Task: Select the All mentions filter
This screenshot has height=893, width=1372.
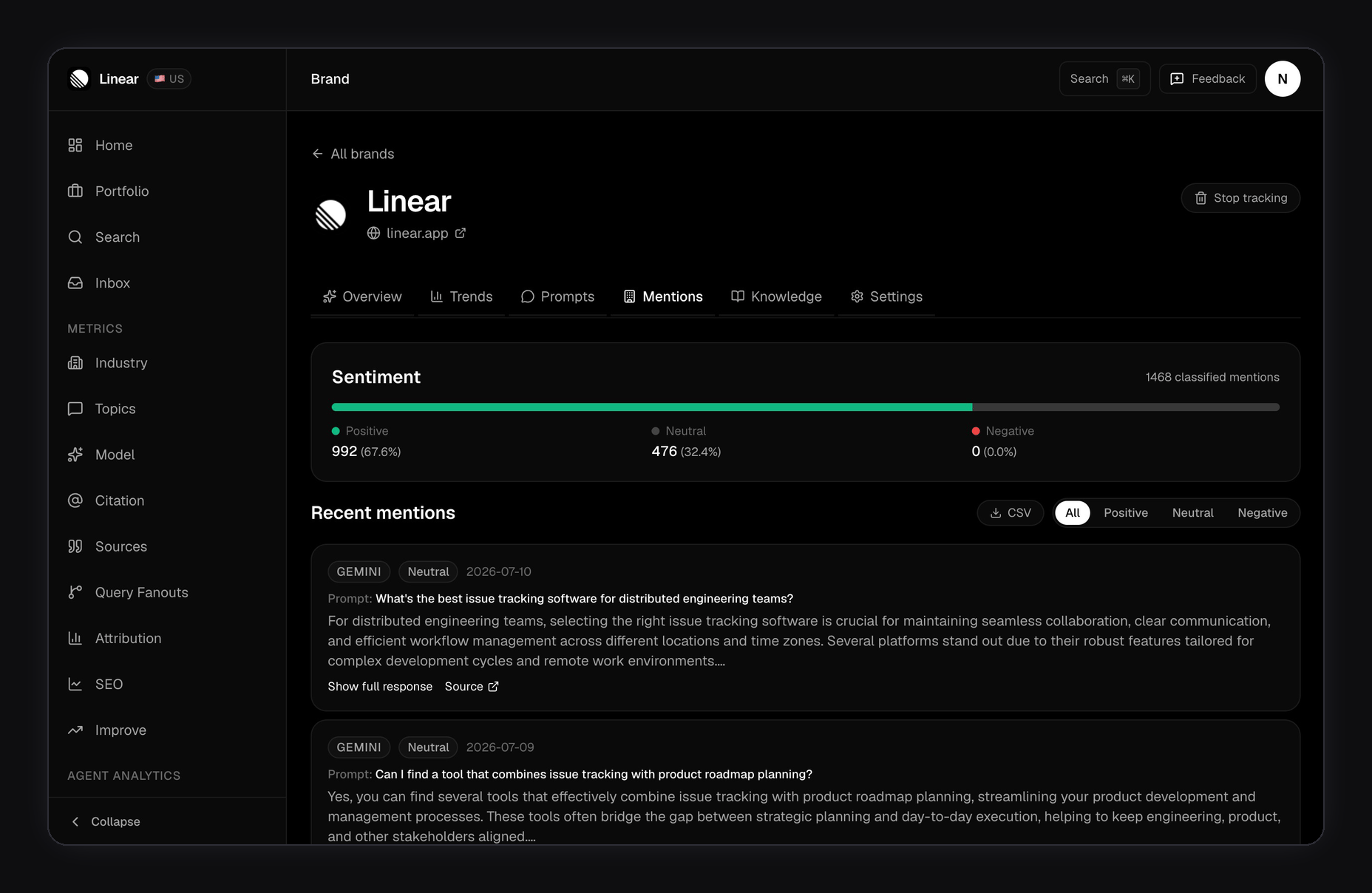Action: pyautogui.click(x=1073, y=513)
